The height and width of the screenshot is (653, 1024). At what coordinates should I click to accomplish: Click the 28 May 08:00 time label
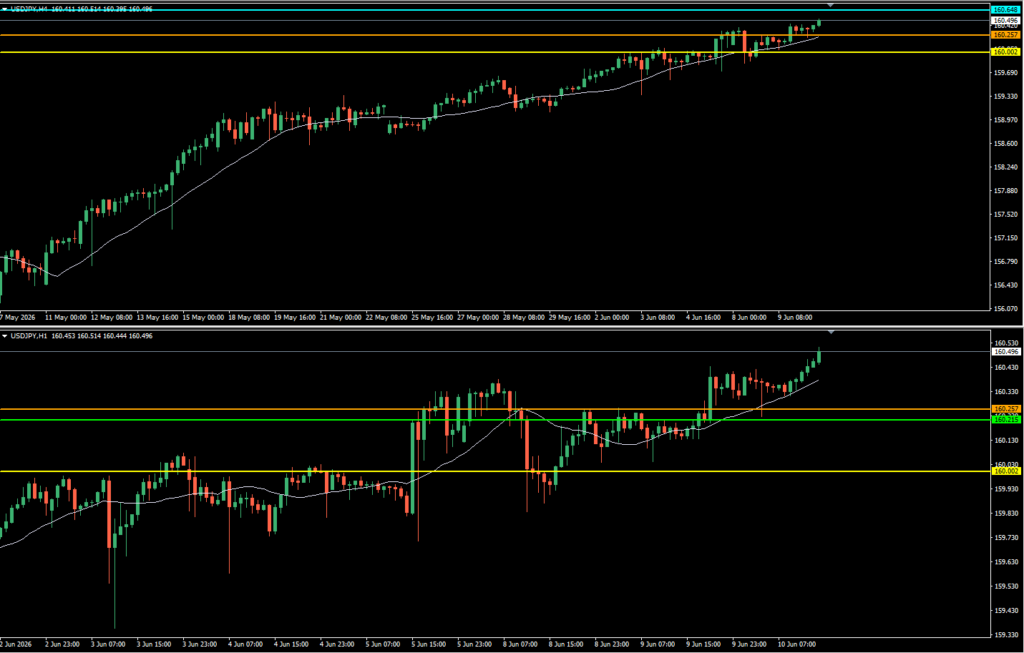(524, 317)
